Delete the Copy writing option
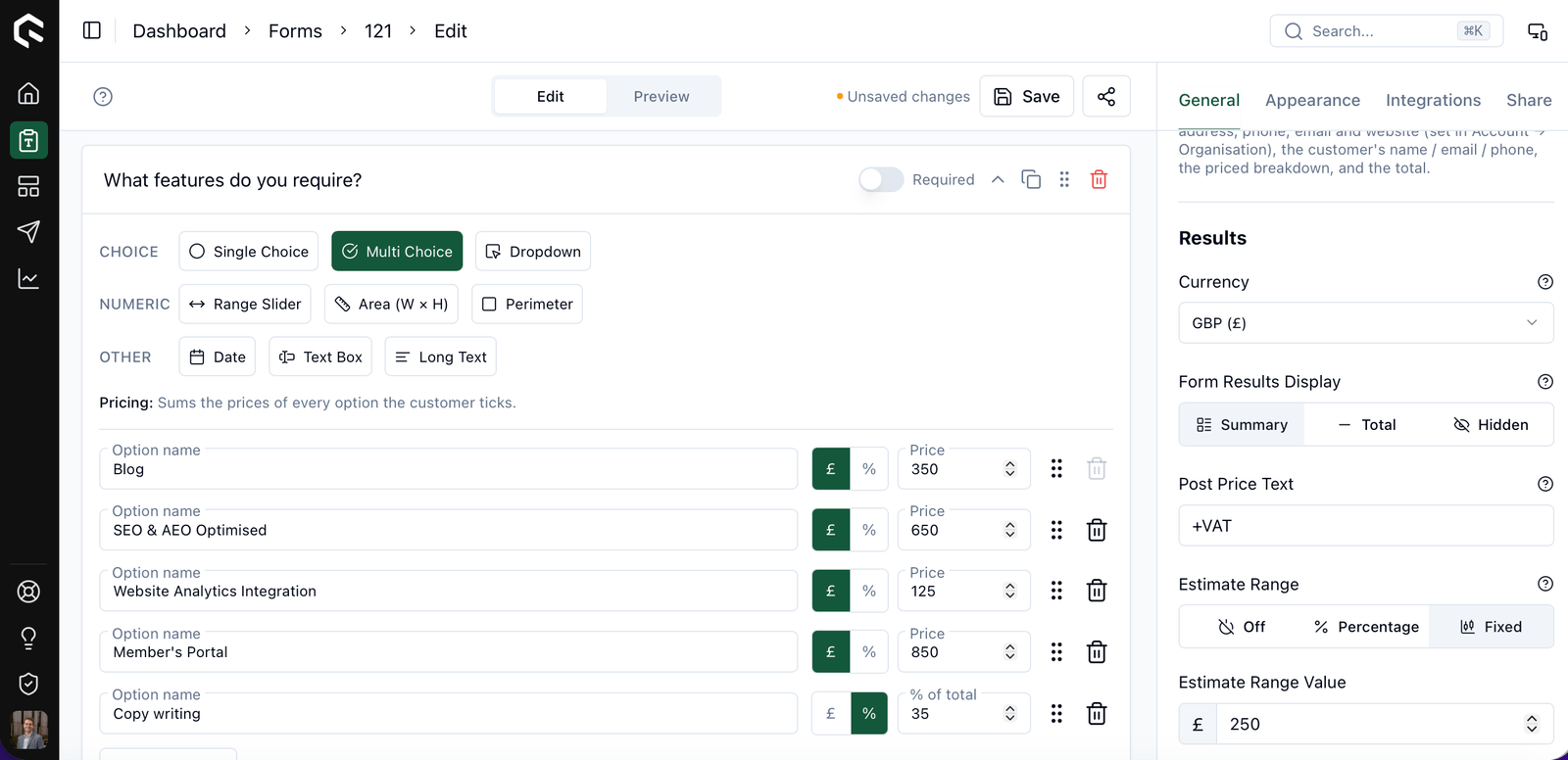Screen dimensions: 1568x760 [1097, 713]
